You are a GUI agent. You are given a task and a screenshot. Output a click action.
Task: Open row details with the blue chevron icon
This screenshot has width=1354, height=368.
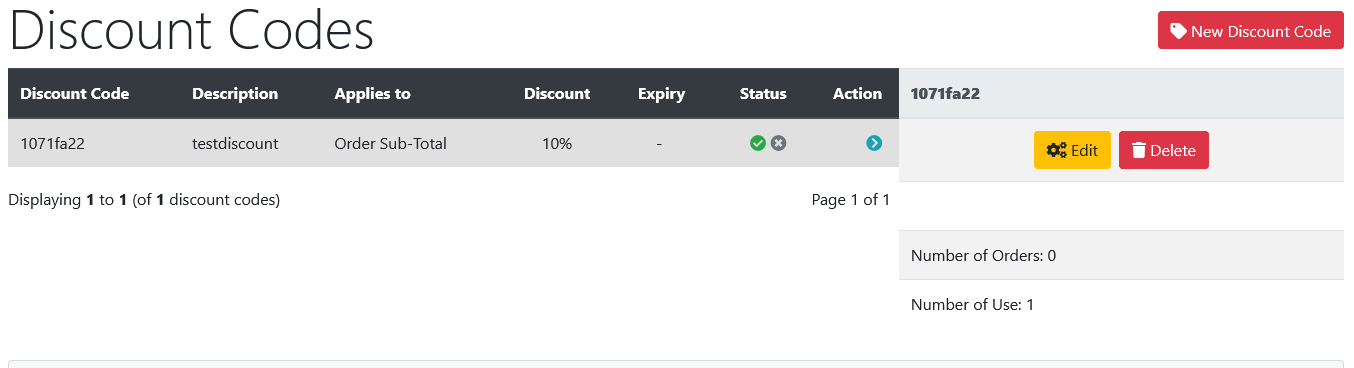pyautogui.click(x=874, y=144)
